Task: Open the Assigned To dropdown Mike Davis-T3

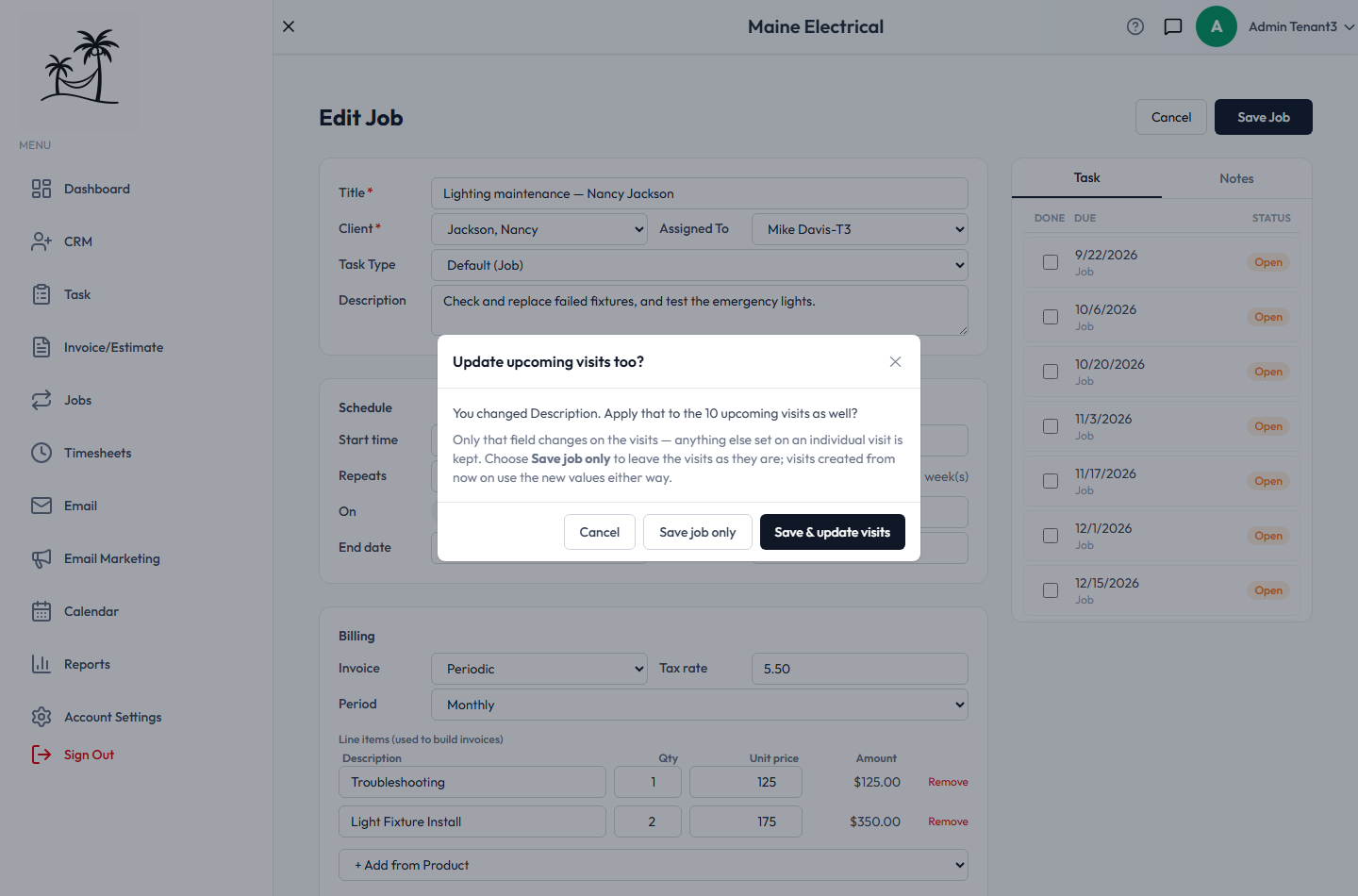Action: pyautogui.click(x=860, y=229)
